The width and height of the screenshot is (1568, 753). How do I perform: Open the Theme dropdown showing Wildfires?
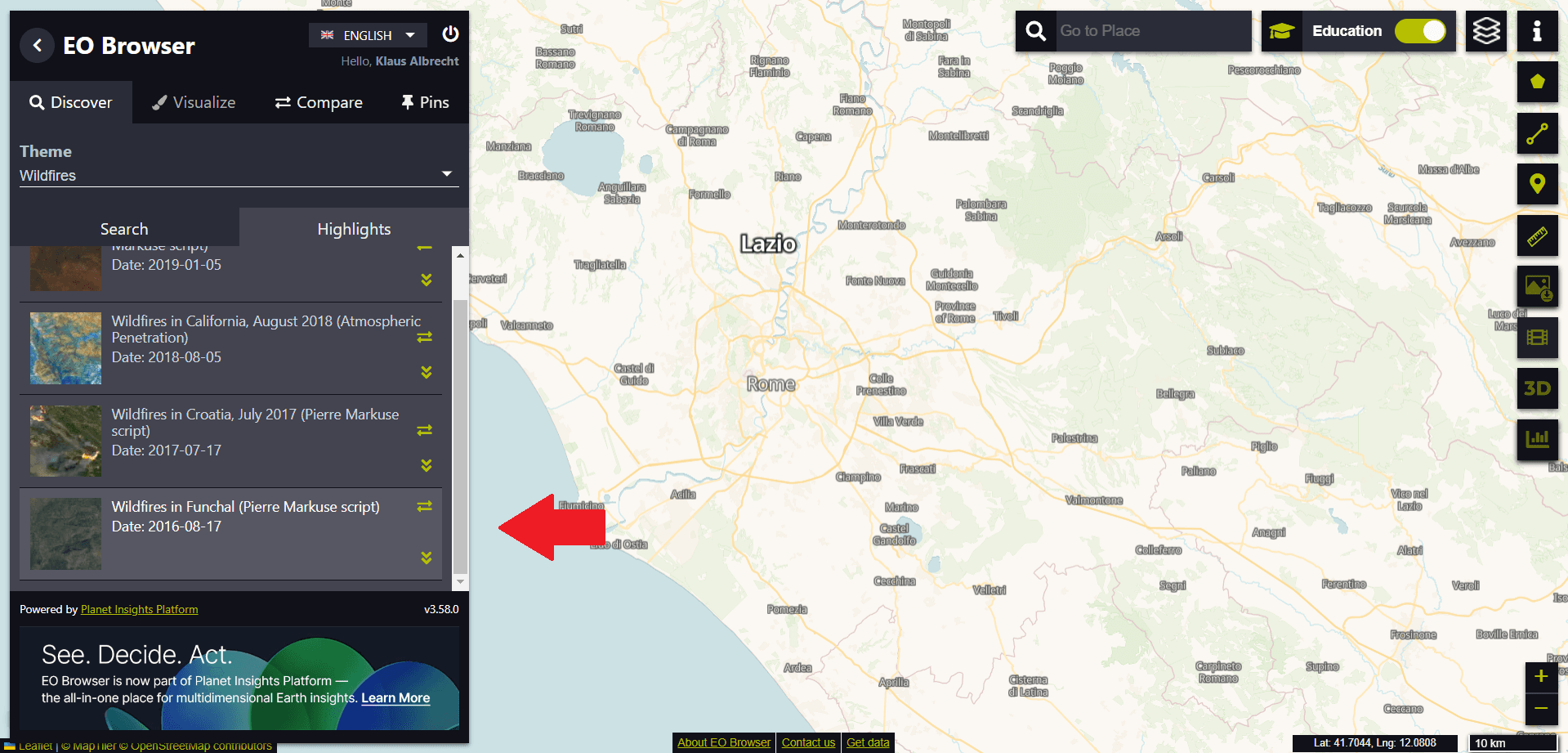(x=239, y=175)
